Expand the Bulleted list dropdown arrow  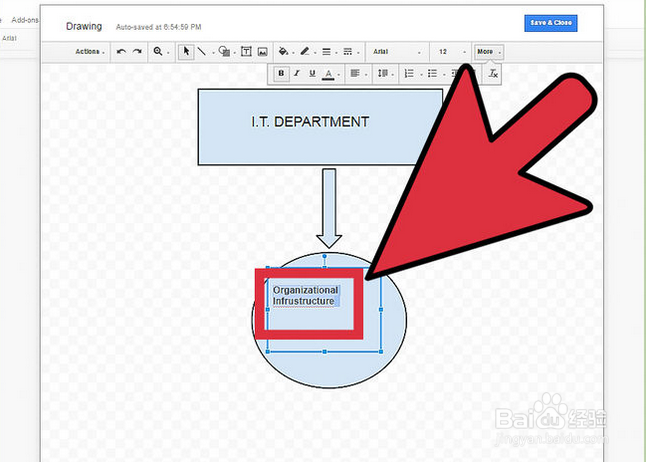tap(444, 75)
